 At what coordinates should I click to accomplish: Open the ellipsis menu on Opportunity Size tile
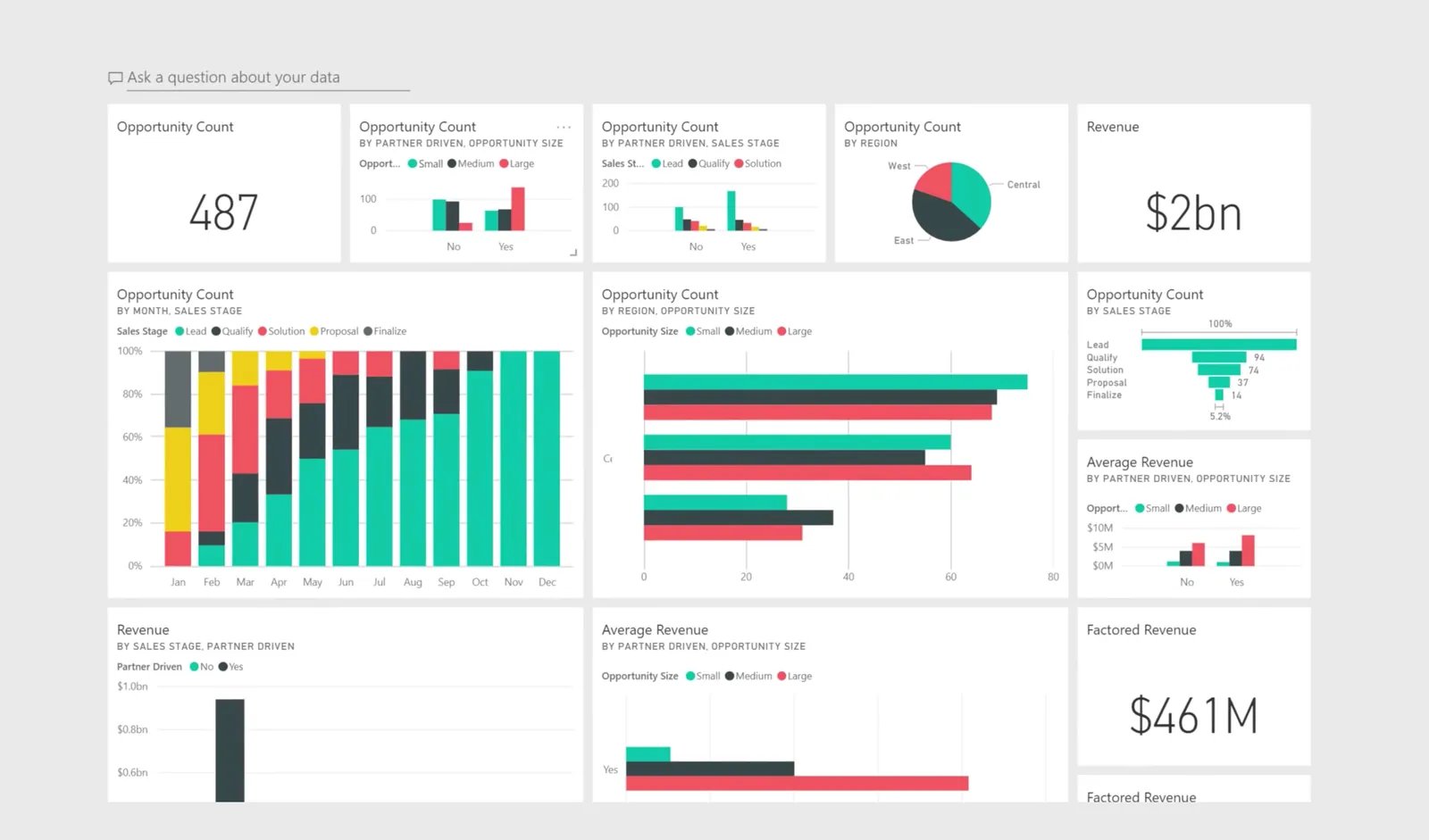(564, 128)
